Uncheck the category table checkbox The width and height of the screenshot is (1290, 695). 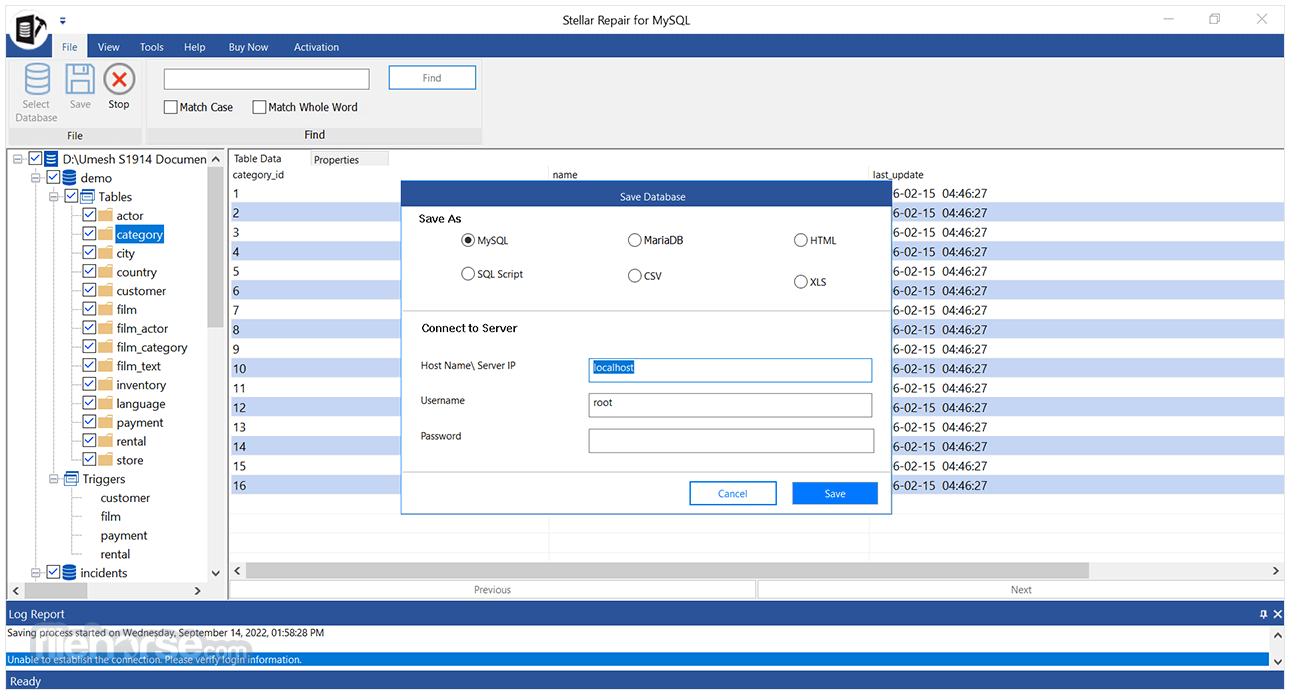(90, 234)
